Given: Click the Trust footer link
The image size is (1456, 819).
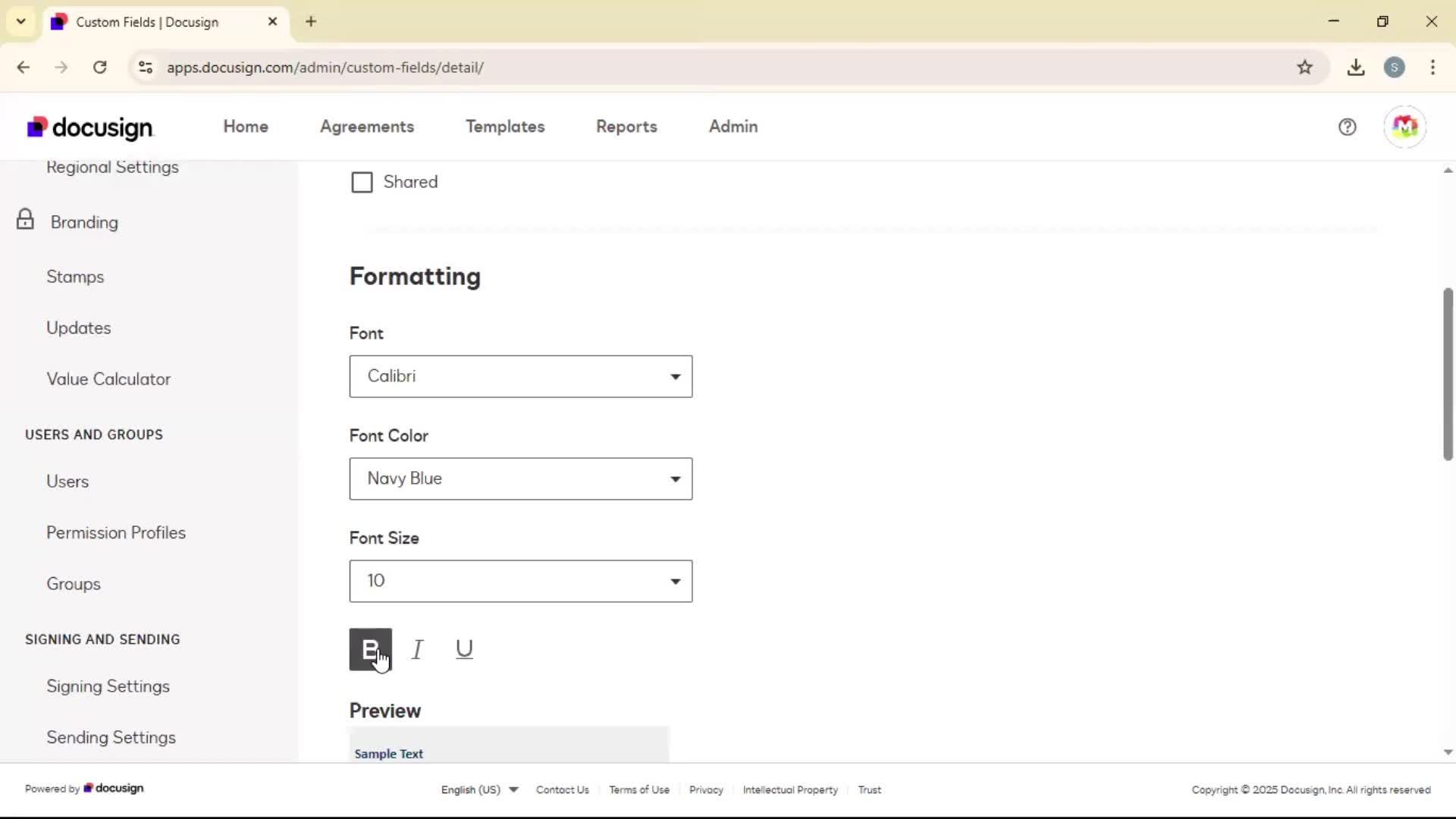Looking at the screenshot, I should click(870, 789).
